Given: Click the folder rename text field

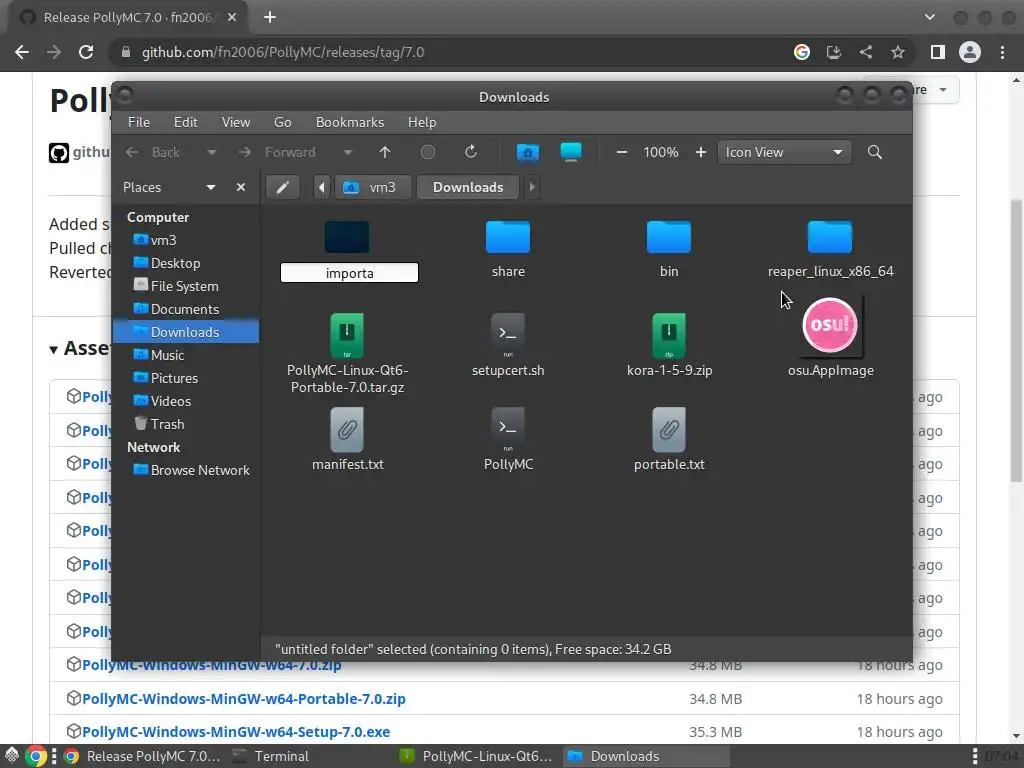Looking at the screenshot, I should tap(349, 273).
